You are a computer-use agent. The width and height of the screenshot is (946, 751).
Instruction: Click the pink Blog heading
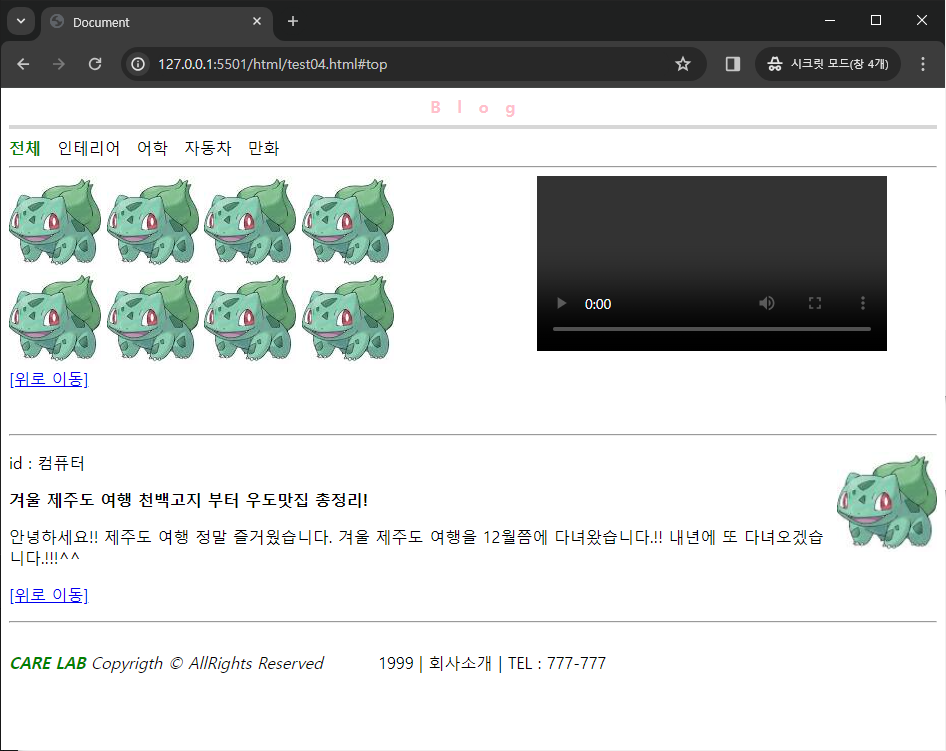tap(473, 108)
